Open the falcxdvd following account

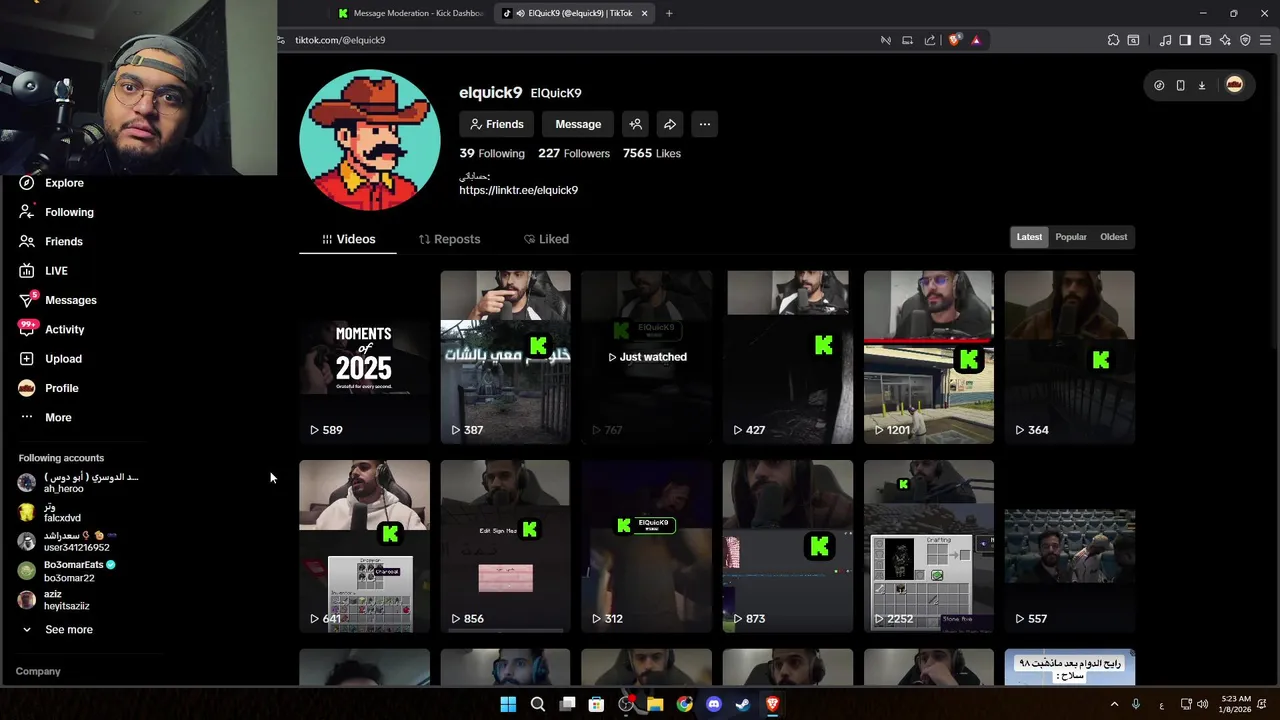[50, 513]
